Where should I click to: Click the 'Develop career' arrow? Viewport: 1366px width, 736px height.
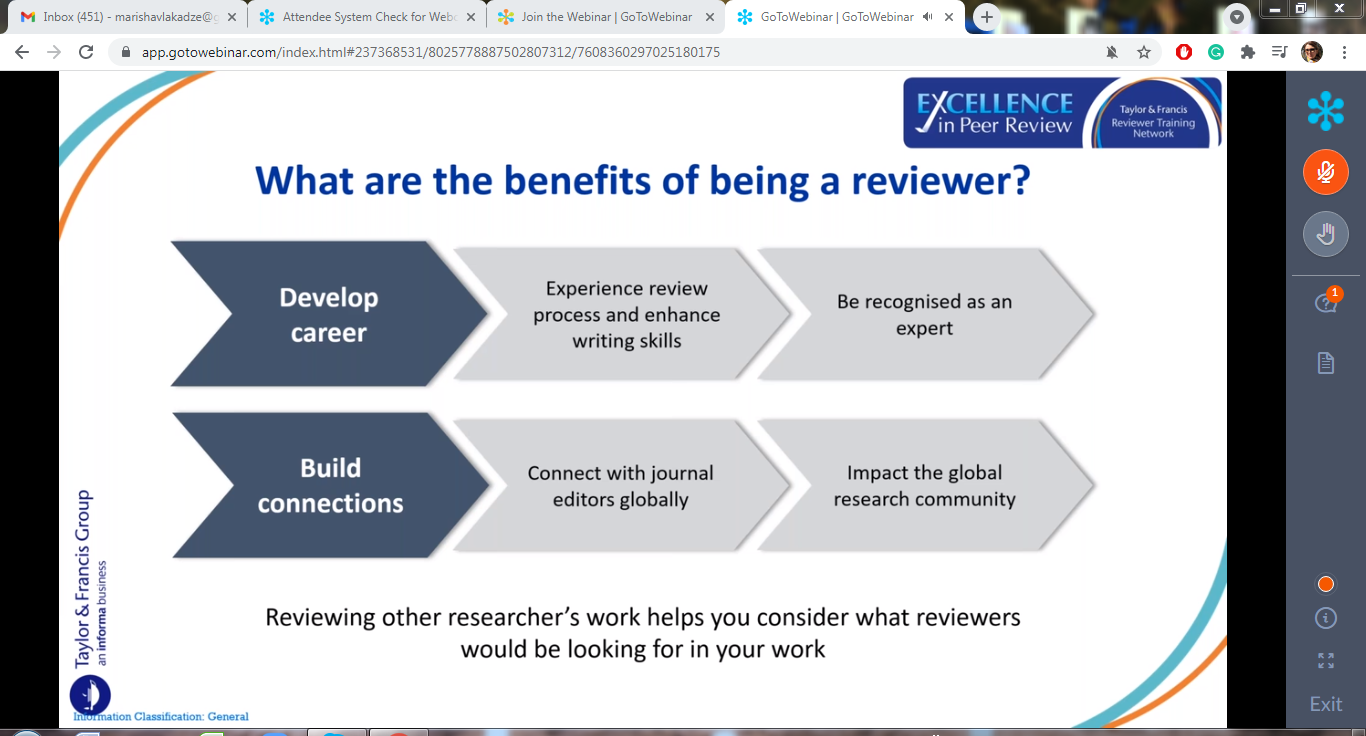(328, 314)
